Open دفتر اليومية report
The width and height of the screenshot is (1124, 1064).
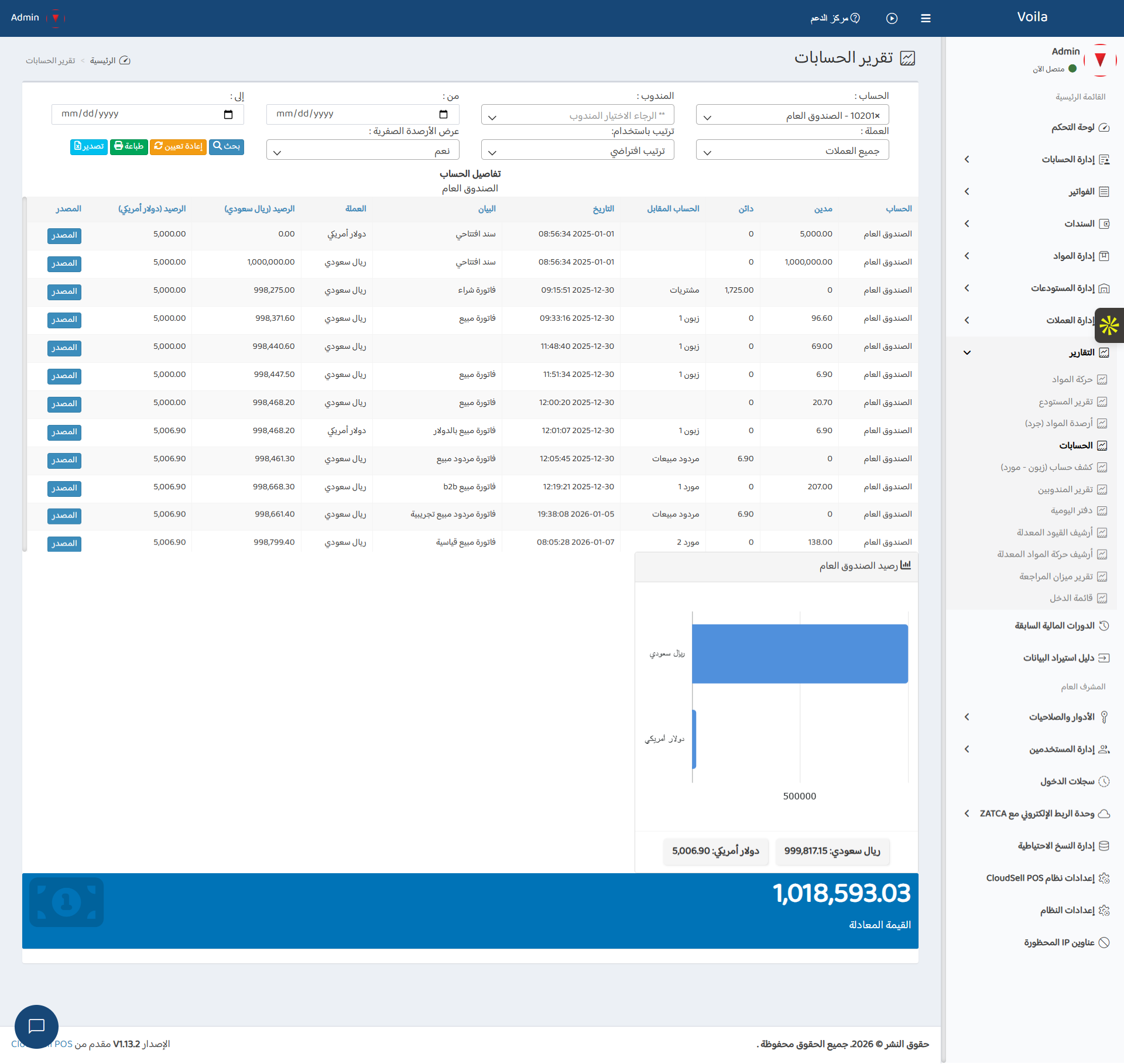[1078, 510]
